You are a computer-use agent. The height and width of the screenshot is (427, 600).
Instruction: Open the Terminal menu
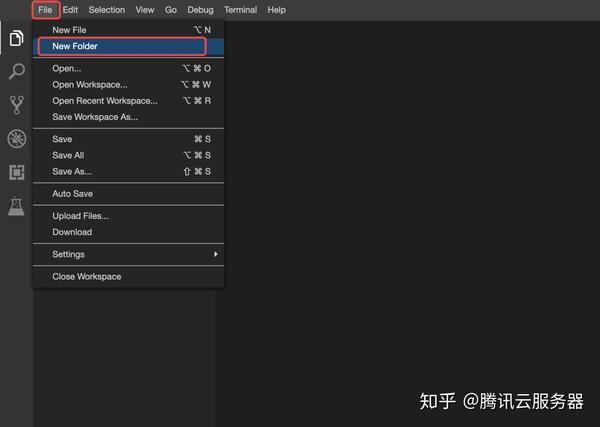(240, 10)
